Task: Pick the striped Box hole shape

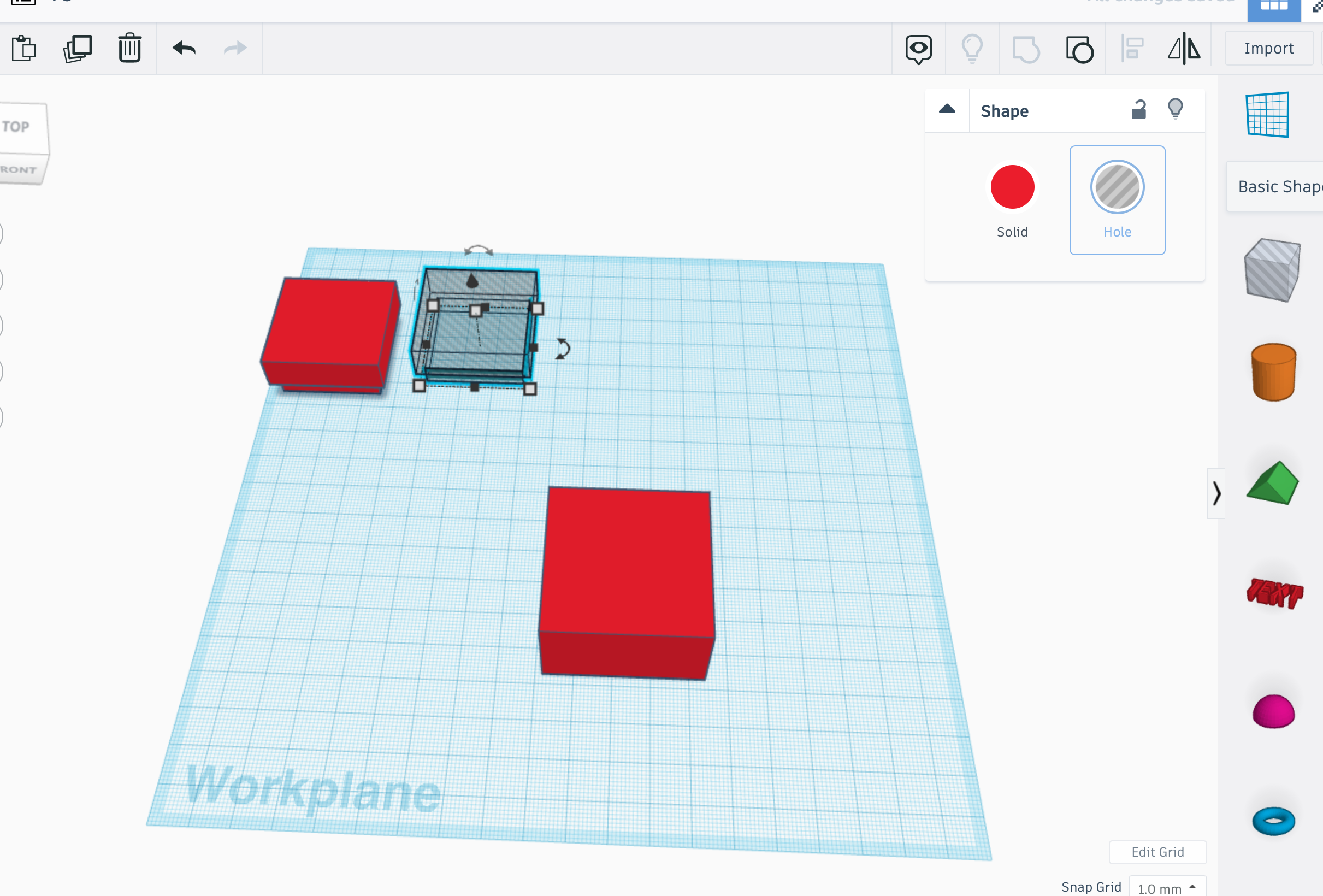Action: pos(1272,269)
